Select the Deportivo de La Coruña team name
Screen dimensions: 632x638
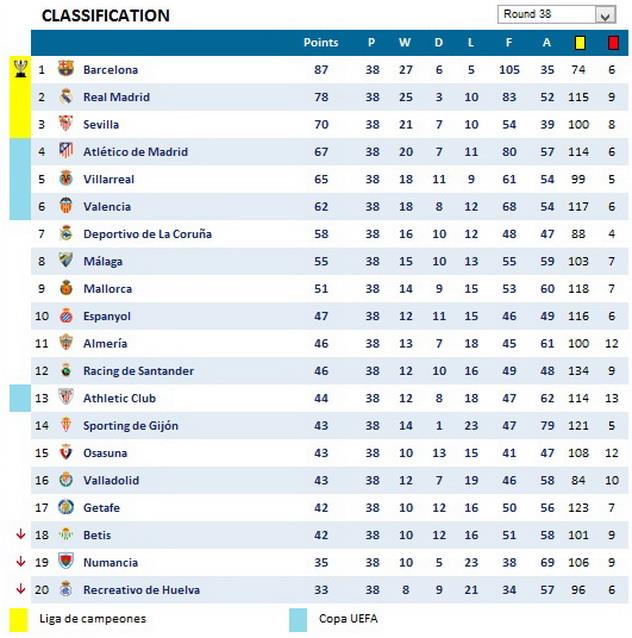click(x=147, y=234)
